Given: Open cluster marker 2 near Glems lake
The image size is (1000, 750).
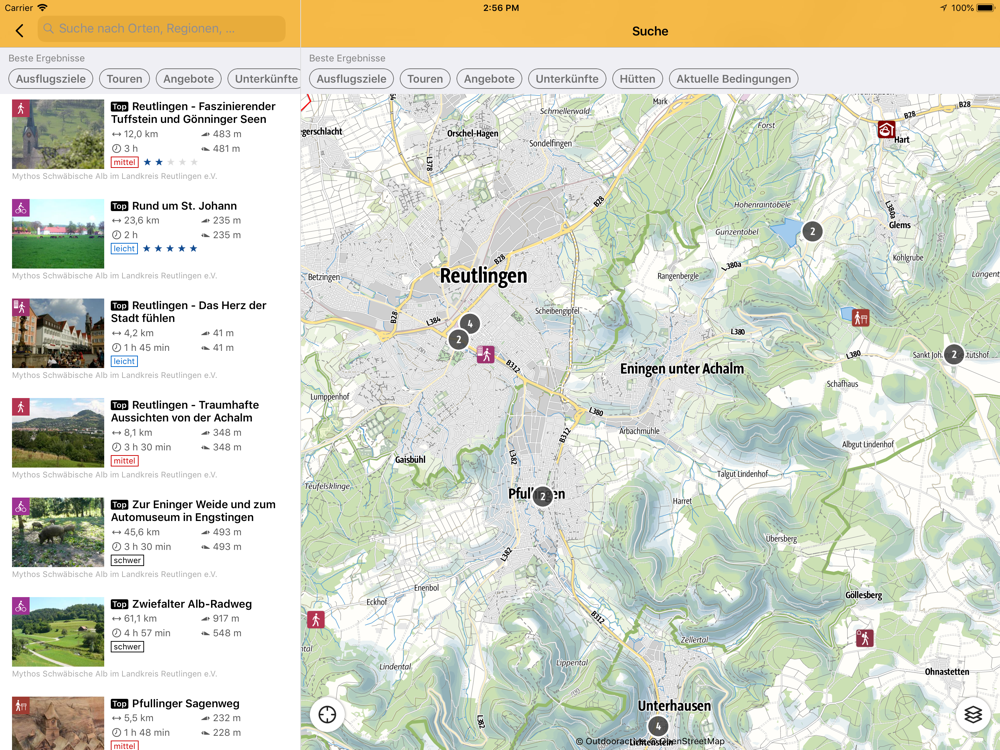Looking at the screenshot, I should tap(812, 232).
